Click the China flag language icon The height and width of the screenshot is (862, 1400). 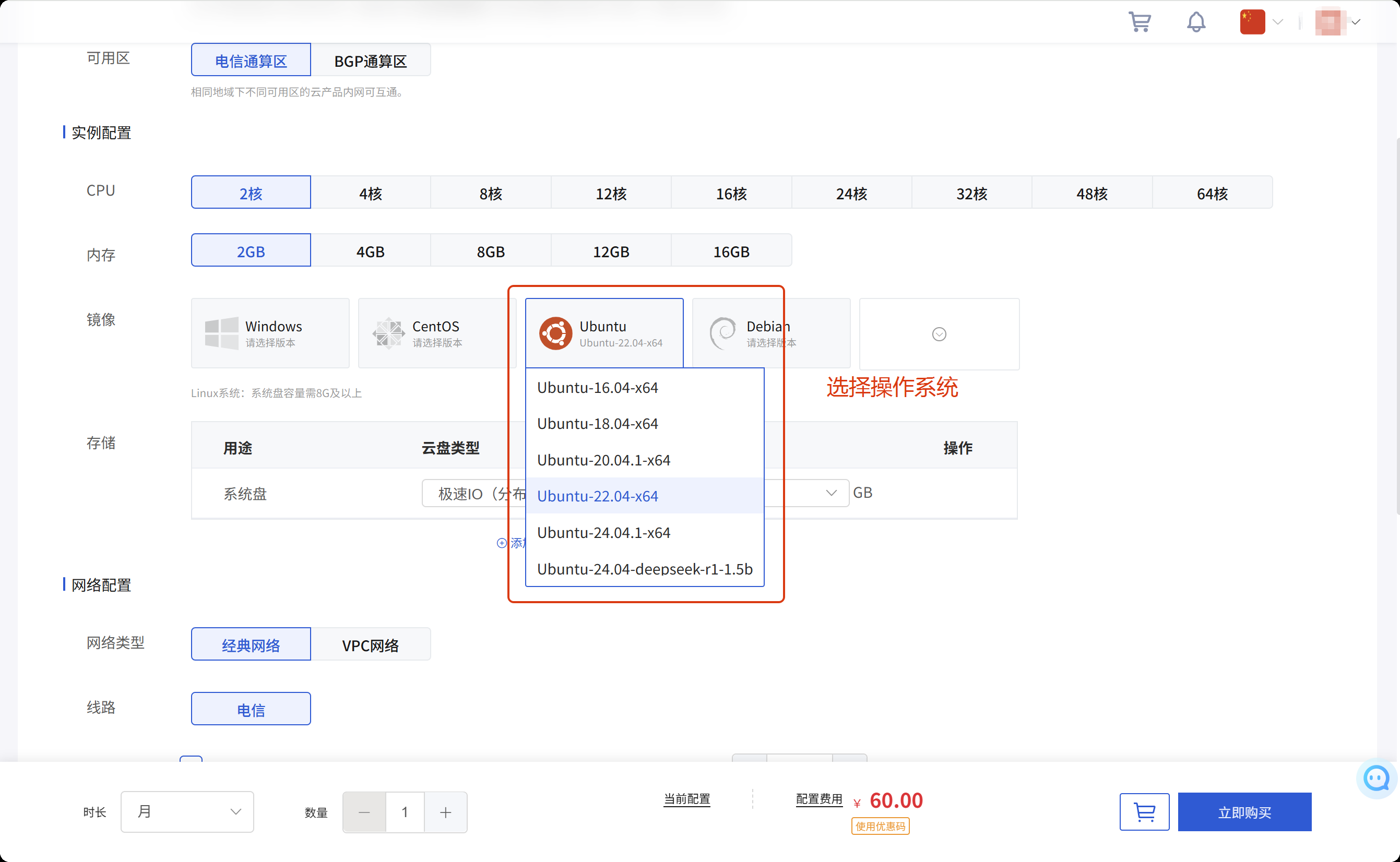pyautogui.click(x=1252, y=22)
